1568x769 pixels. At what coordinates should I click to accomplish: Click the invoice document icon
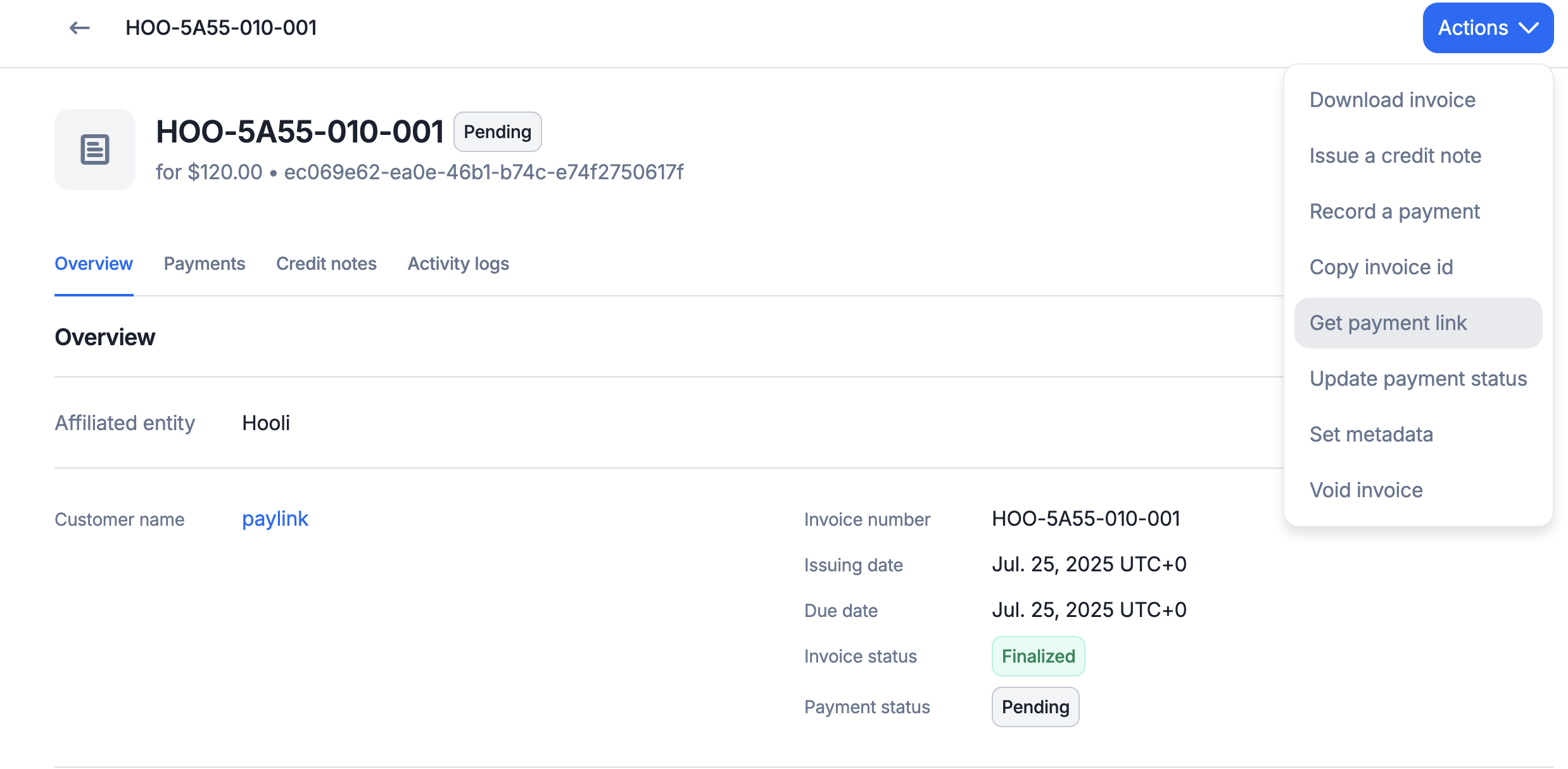click(95, 149)
